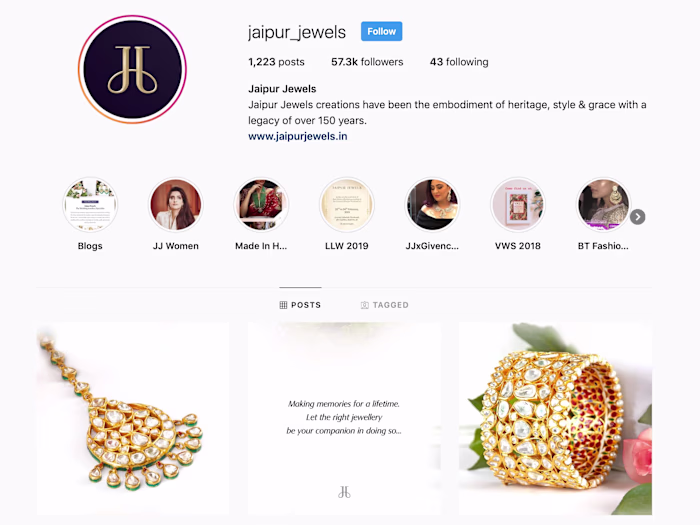Open the maang tikka jewellery post
This screenshot has height=525, width=700.
click(133, 419)
